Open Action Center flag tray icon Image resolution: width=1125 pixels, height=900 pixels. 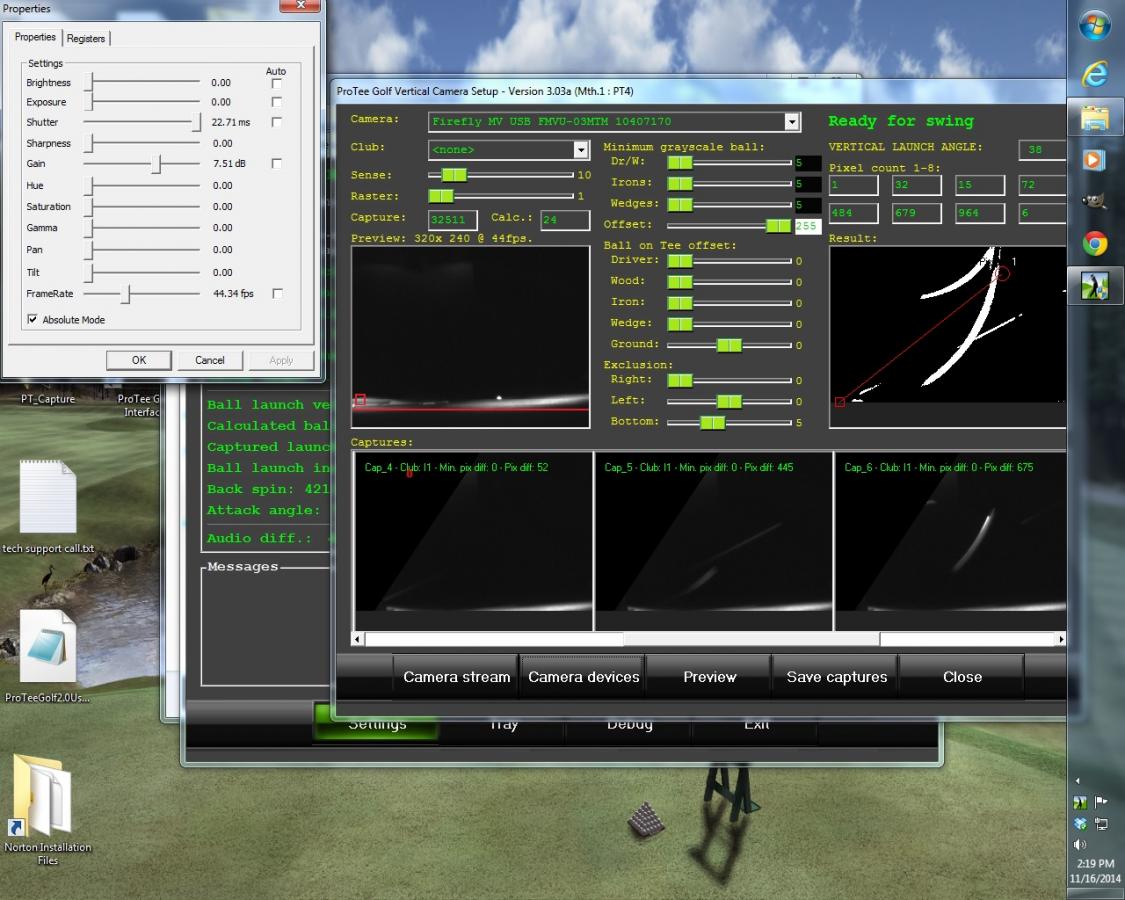pos(1101,802)
